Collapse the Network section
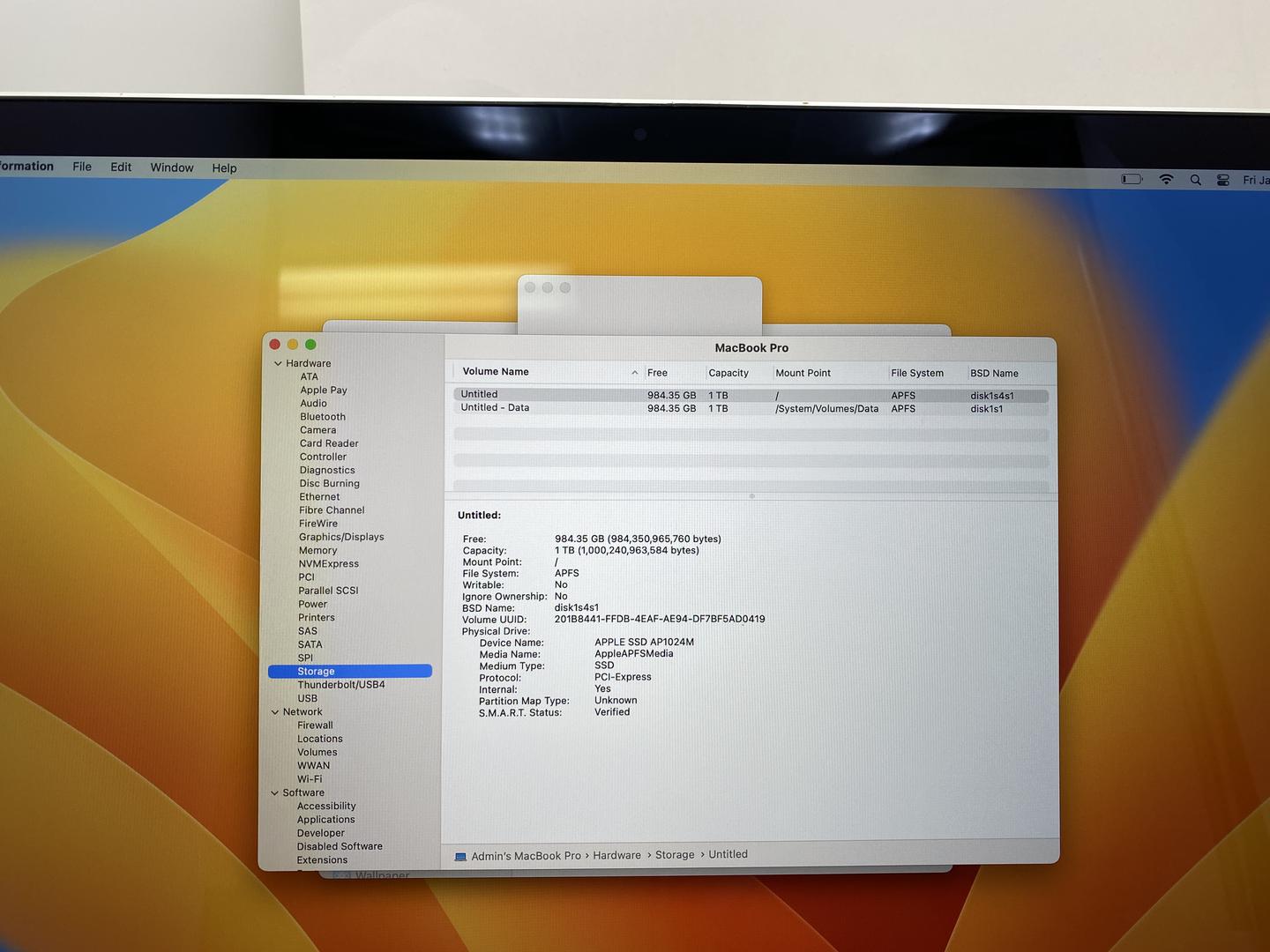Viewport: 1270px width, 952px height. click(x=275, y=712)
